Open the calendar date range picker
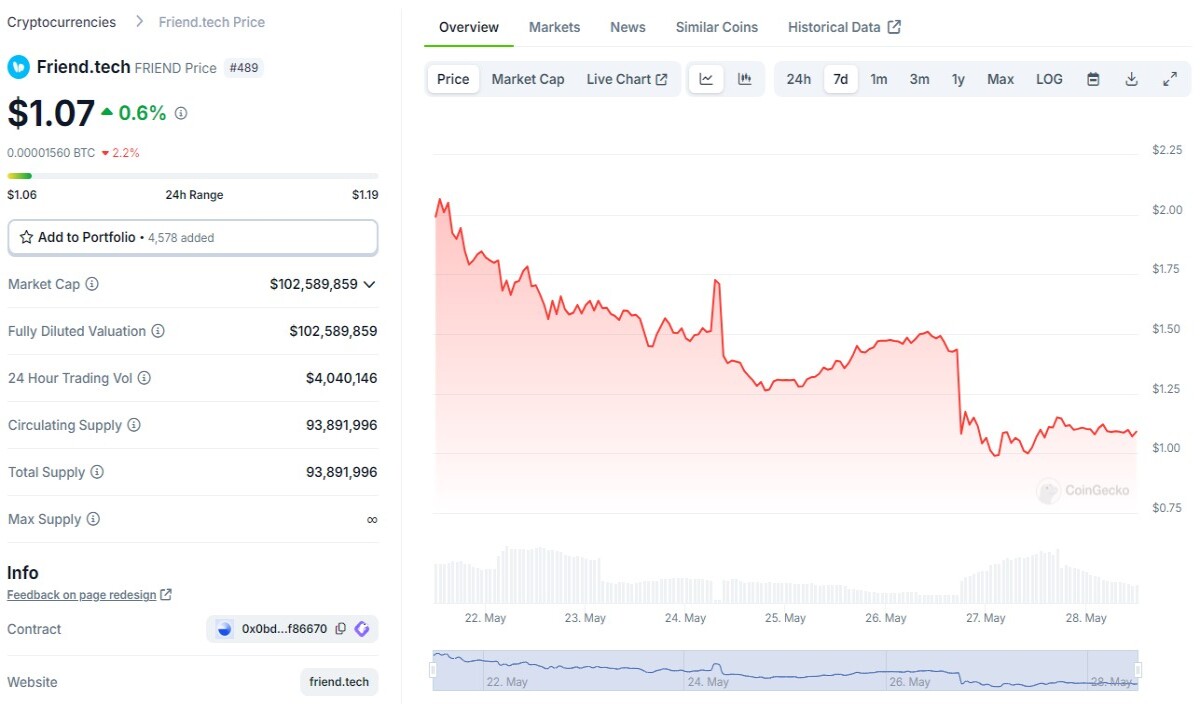The height and width of the screenshot is (704, 1200). [x=1093, y=79]
